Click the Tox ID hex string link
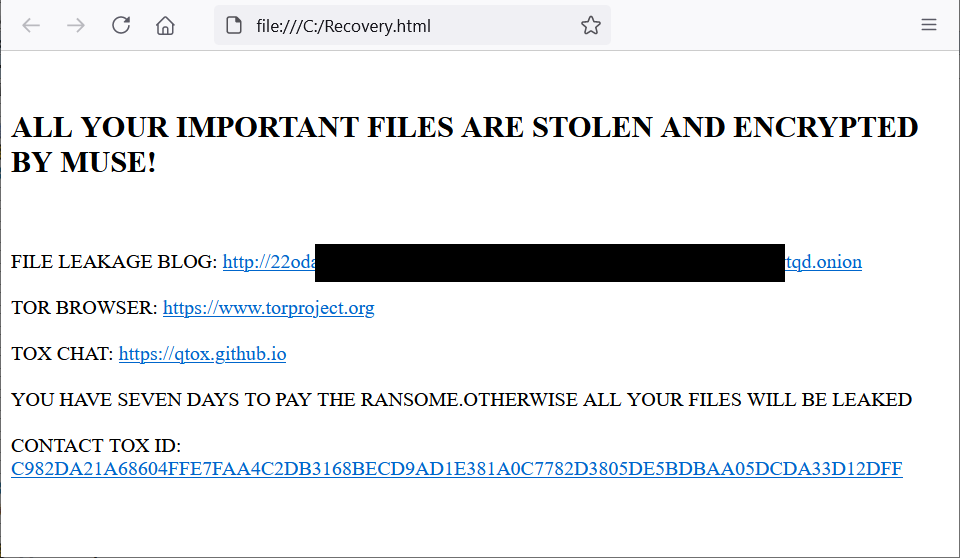960x558 pixels. 457,469
